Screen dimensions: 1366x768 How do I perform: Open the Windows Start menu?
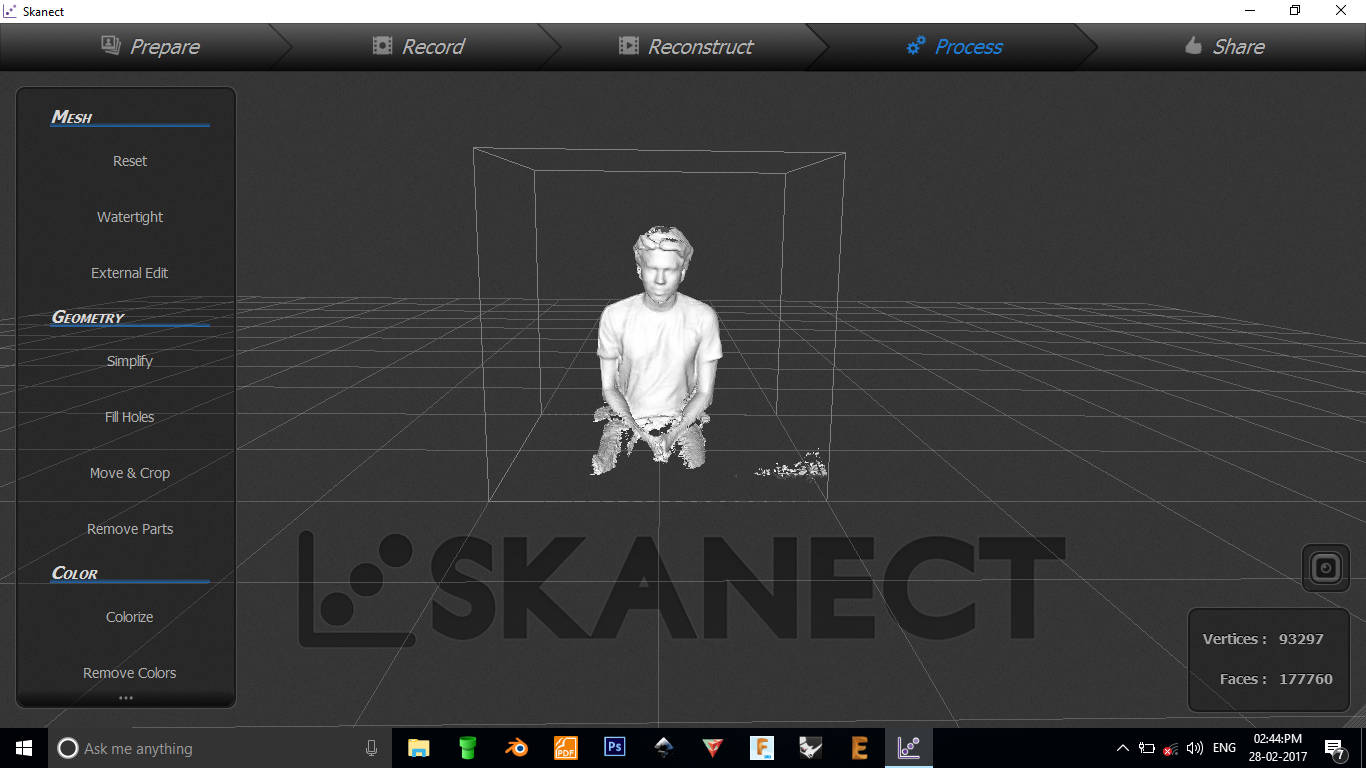point(24,748)
